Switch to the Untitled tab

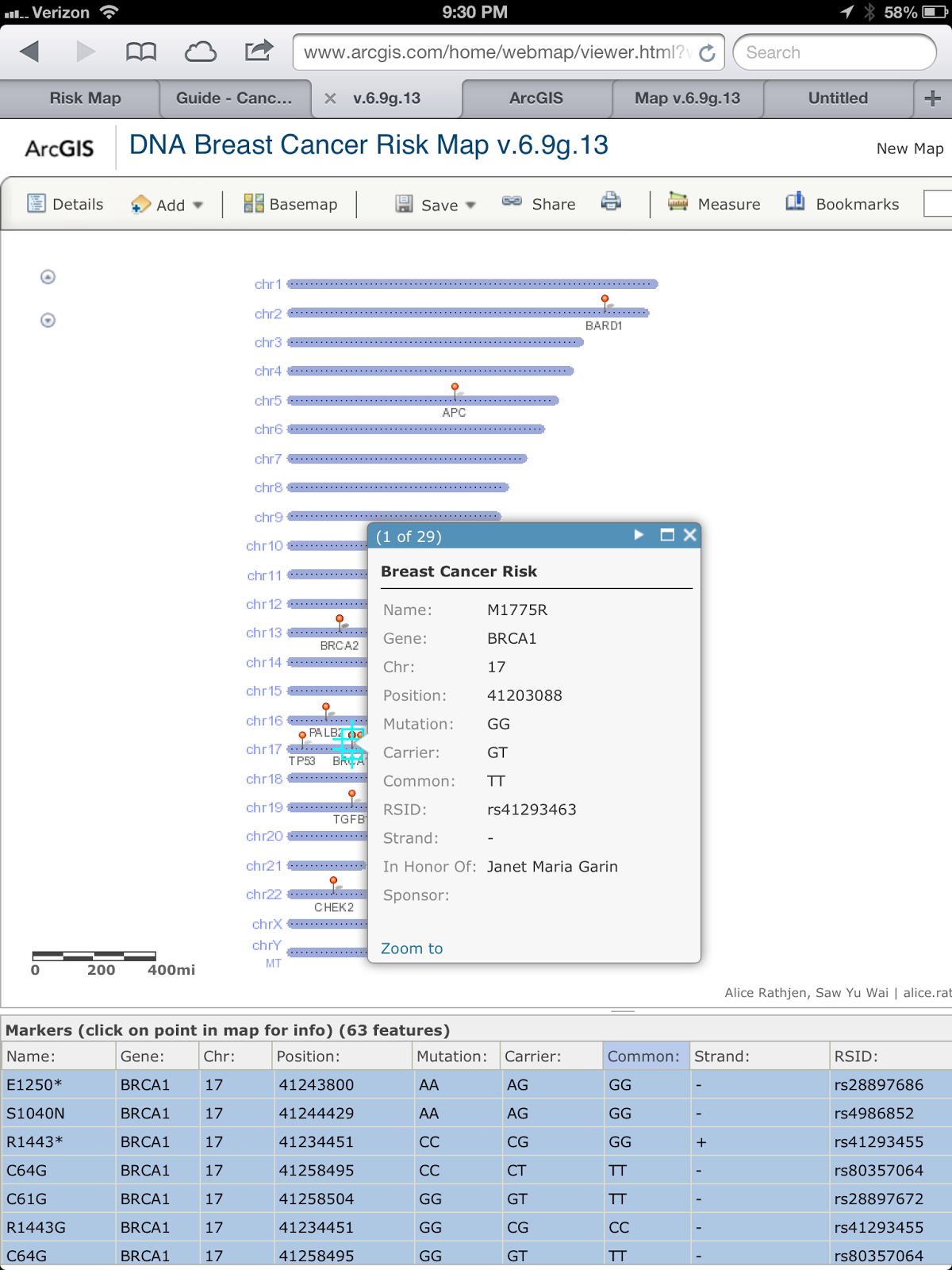[838, 98]
